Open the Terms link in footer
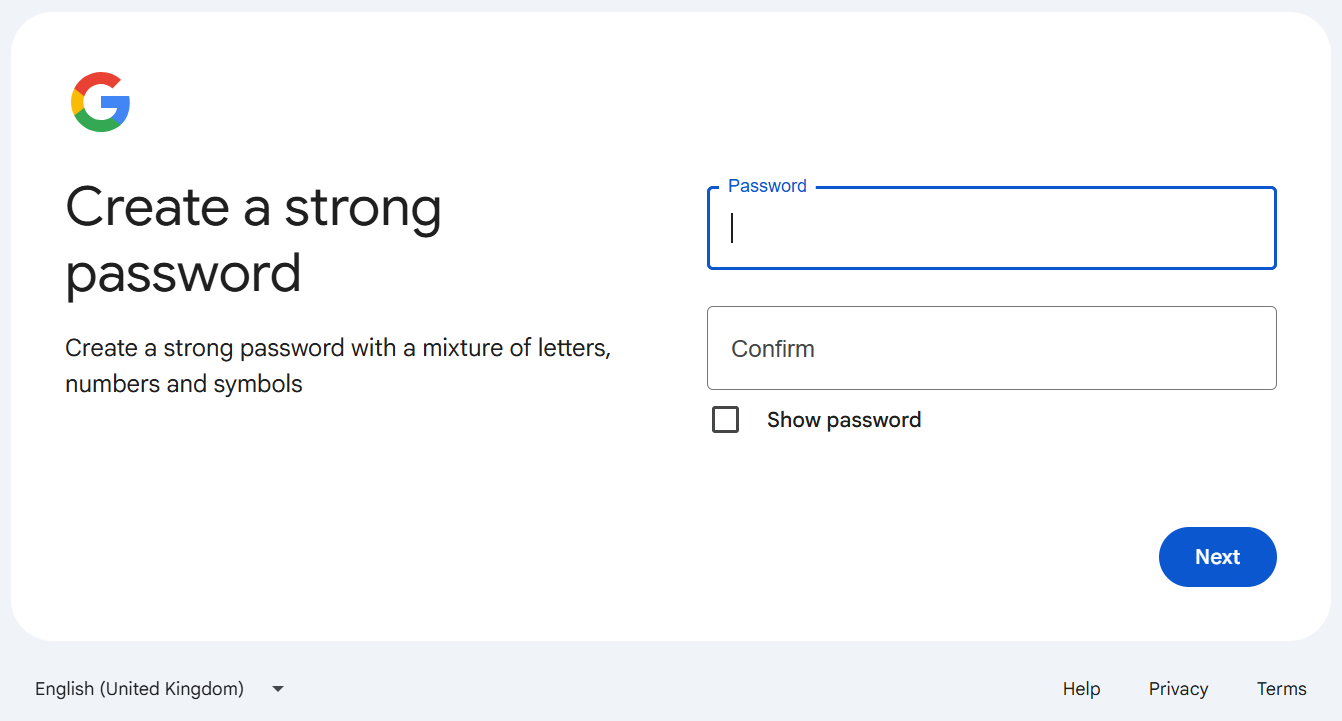The width and height of the screenshot is (1342, 721). click(x=1281, y=689)
